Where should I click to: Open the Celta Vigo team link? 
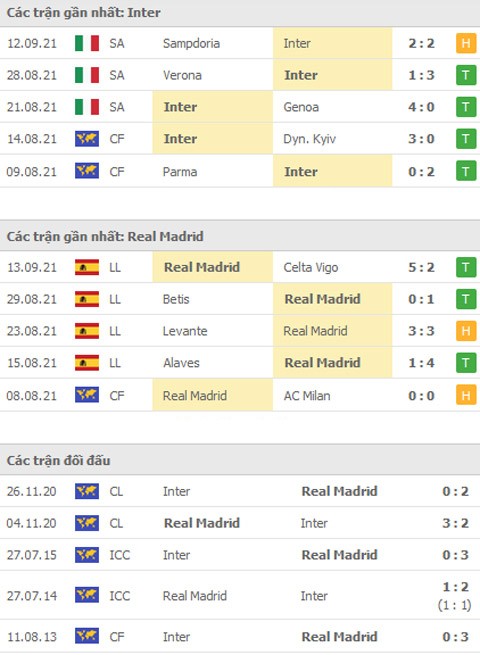311,267
